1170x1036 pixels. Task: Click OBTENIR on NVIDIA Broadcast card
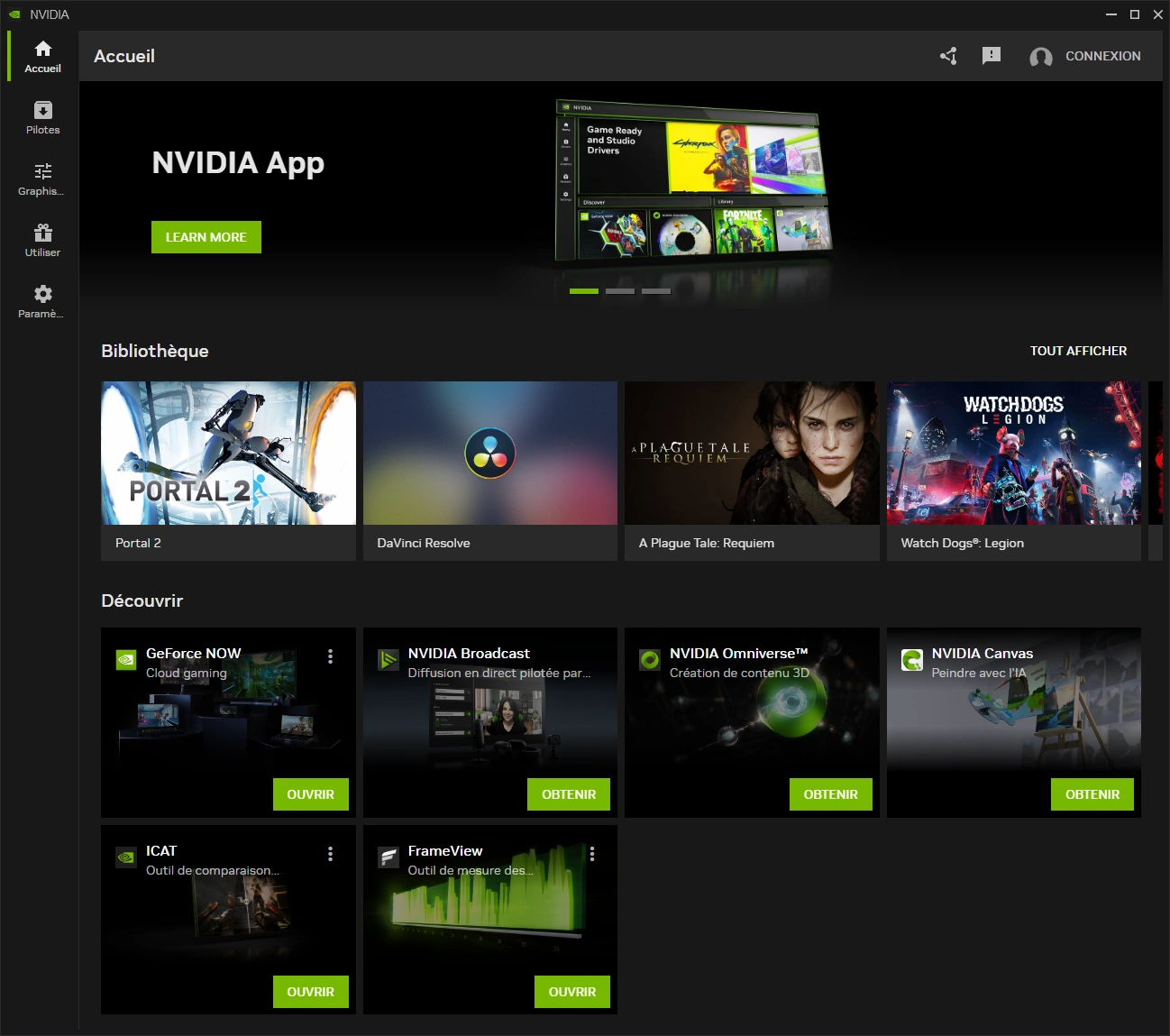pos(569,794)
